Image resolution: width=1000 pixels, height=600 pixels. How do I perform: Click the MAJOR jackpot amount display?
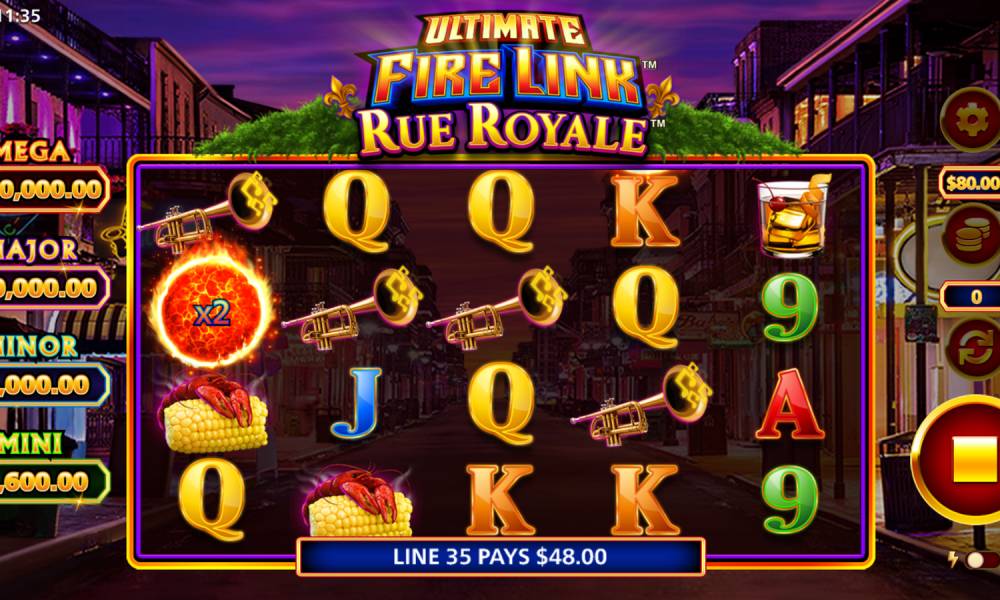[52, 288]
